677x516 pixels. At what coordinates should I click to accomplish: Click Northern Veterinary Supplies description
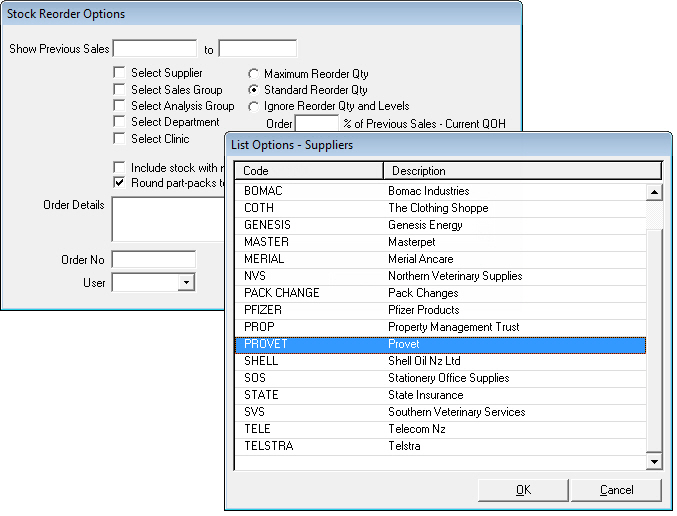[x=455, y=276]
